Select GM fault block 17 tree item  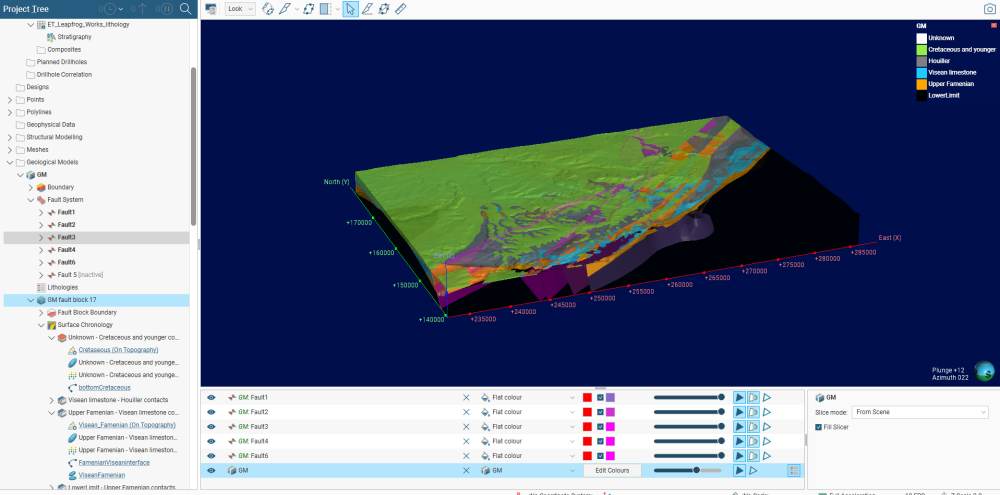71,300
